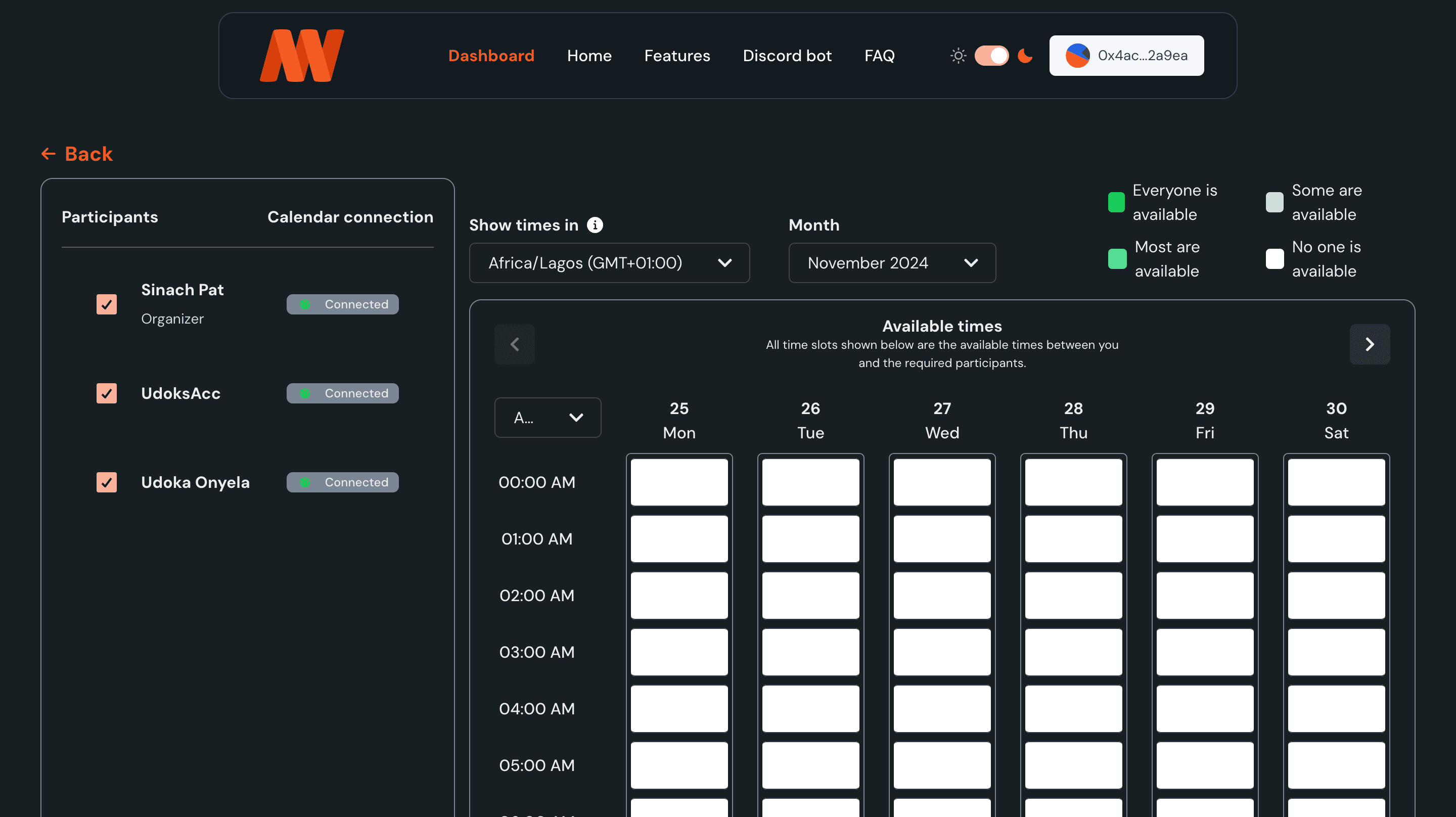Click the Udoka Onyela participant name
Image resolution: width=1456 pixels, height=817 pixels.
[x=195, y=482]
